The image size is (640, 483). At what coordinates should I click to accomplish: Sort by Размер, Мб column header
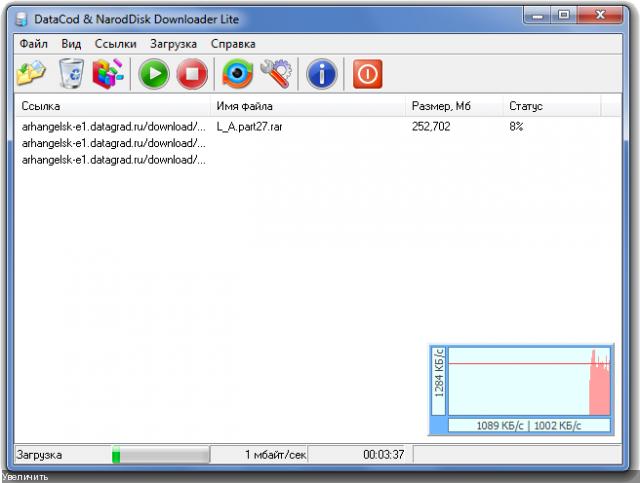pos(453,106)
